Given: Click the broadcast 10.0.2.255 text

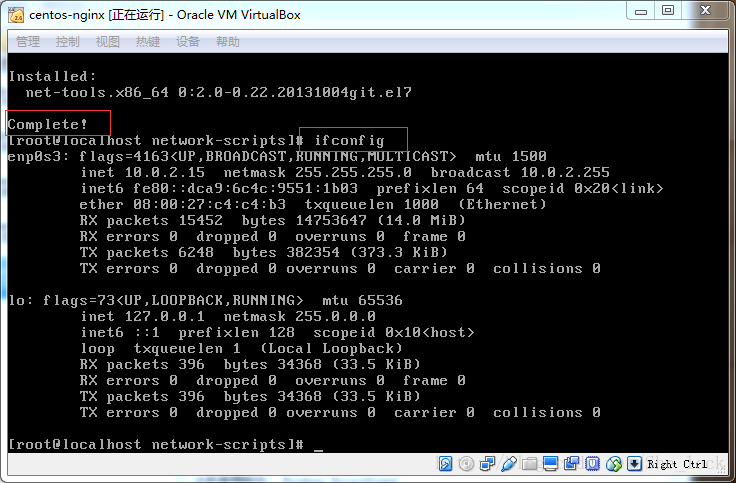Looking at the screenshot, I should [x=520, y=172].
